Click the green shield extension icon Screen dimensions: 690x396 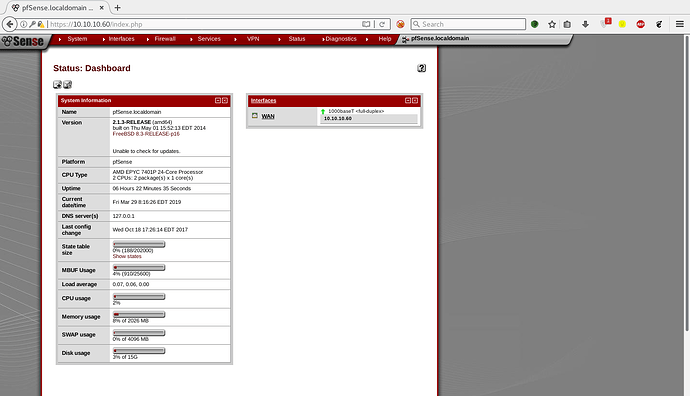535,24
